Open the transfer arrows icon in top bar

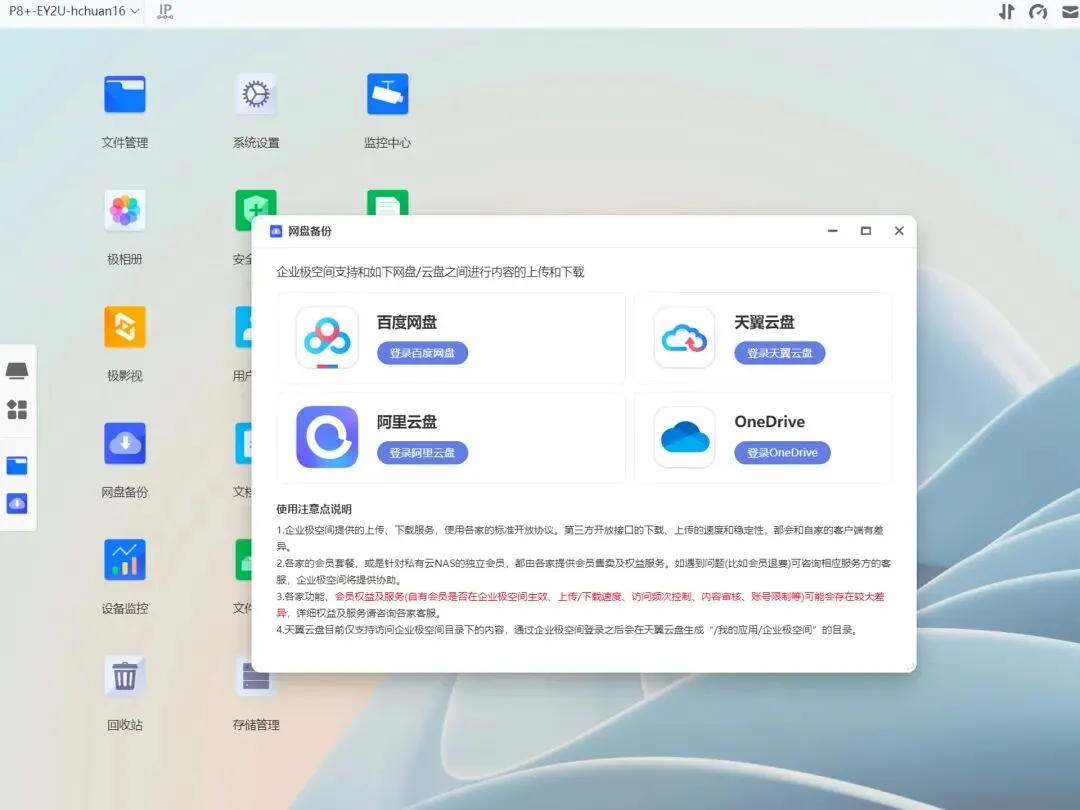tap(1006, 11)
